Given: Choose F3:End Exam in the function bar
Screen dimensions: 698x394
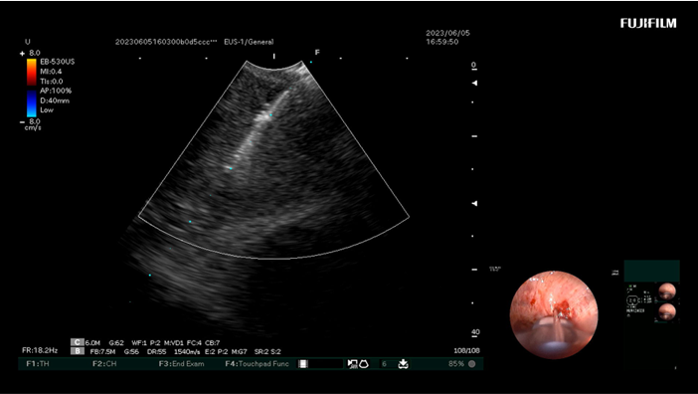Looking at the screenshot, I should 182,364.
